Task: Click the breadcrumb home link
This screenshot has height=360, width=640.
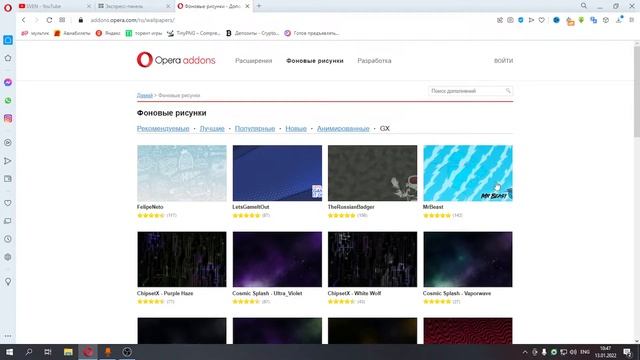Action: point(144,95)
